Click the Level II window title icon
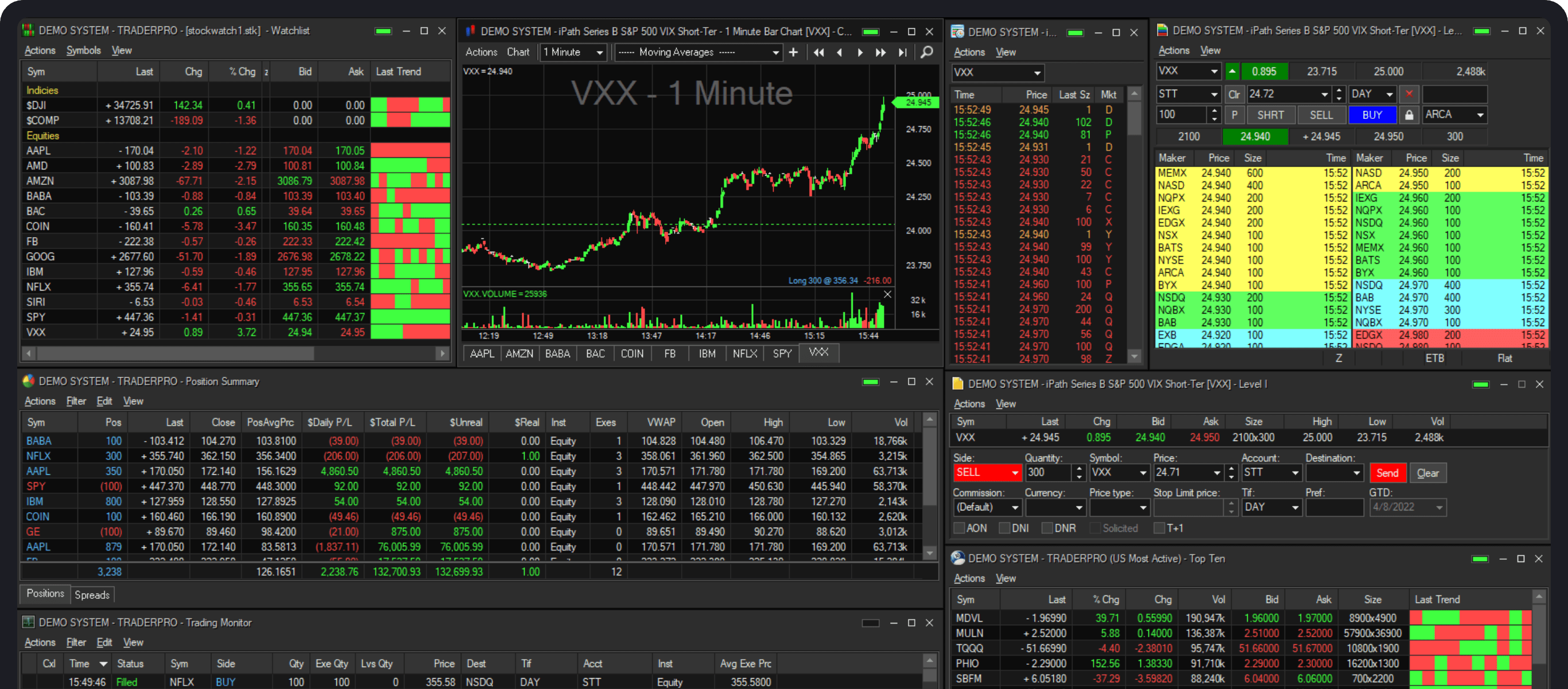The image size is (1568, 689). pos(1162,30)
